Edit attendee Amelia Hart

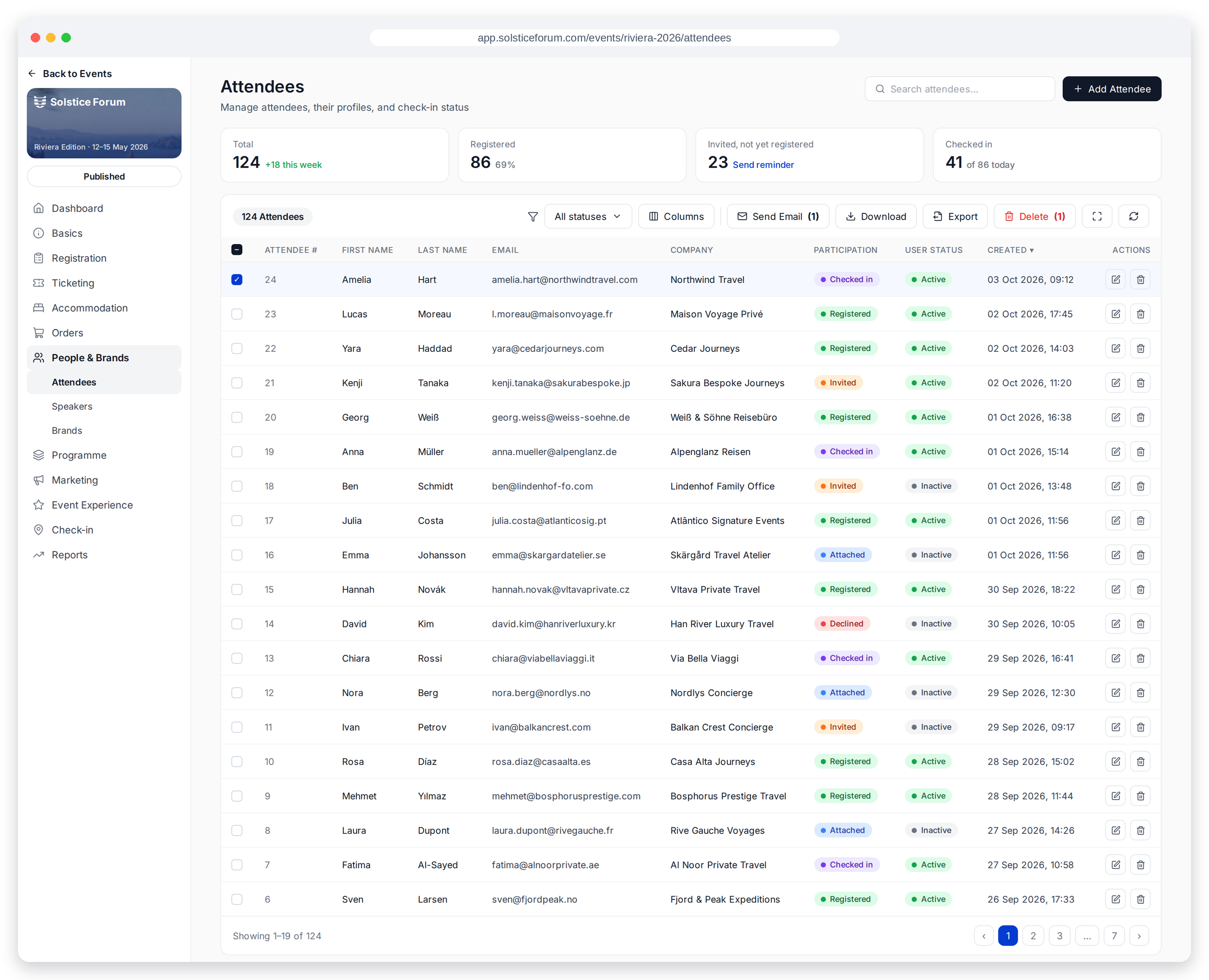click(x=1115, y=280)
